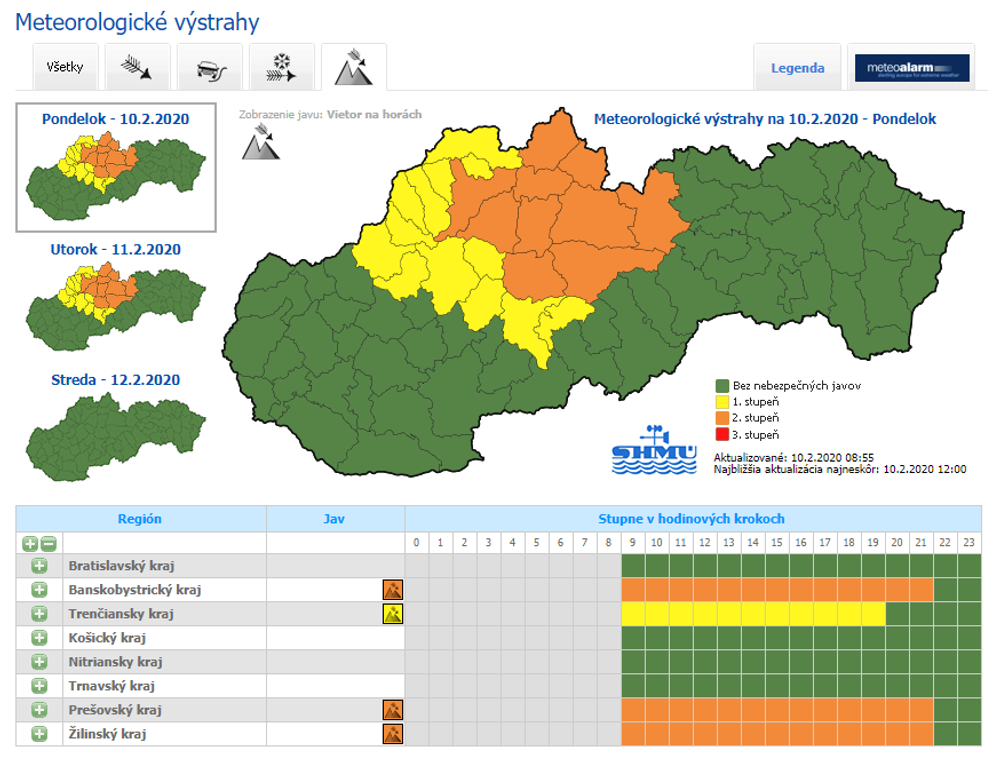Expand Trnavský kraj row
The width and height of the screenshot is (1000, 768).
(39, 686)
